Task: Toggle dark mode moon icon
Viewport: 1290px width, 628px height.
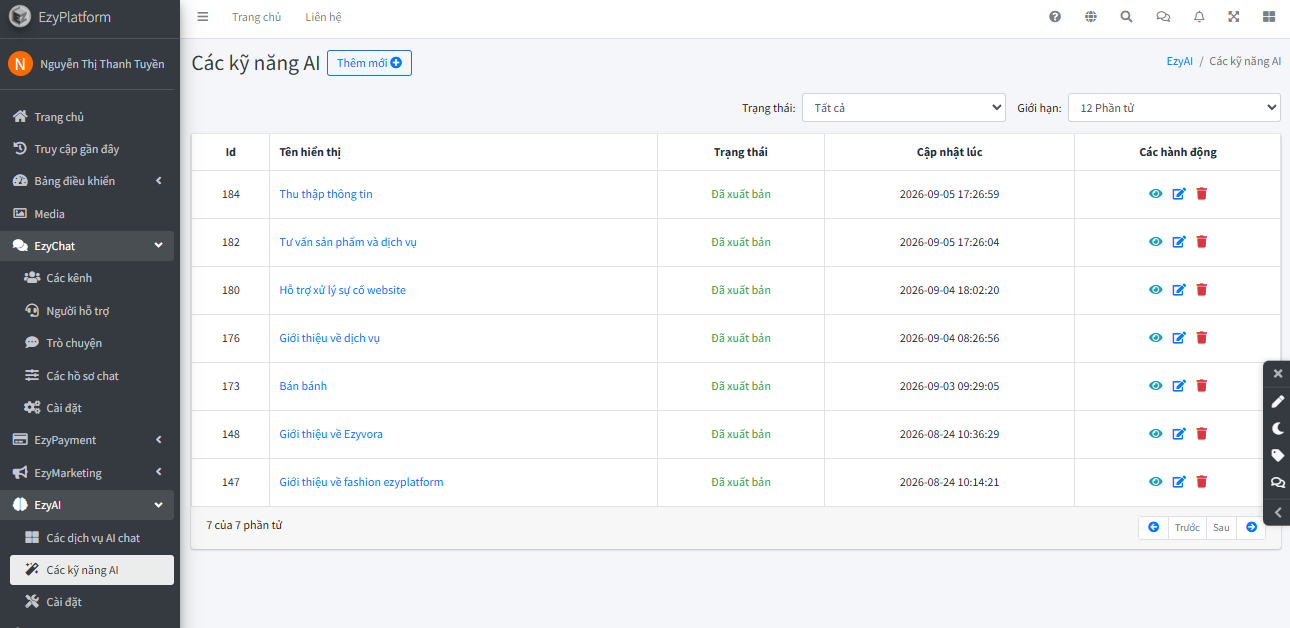Action: [x=1277, y=428]
